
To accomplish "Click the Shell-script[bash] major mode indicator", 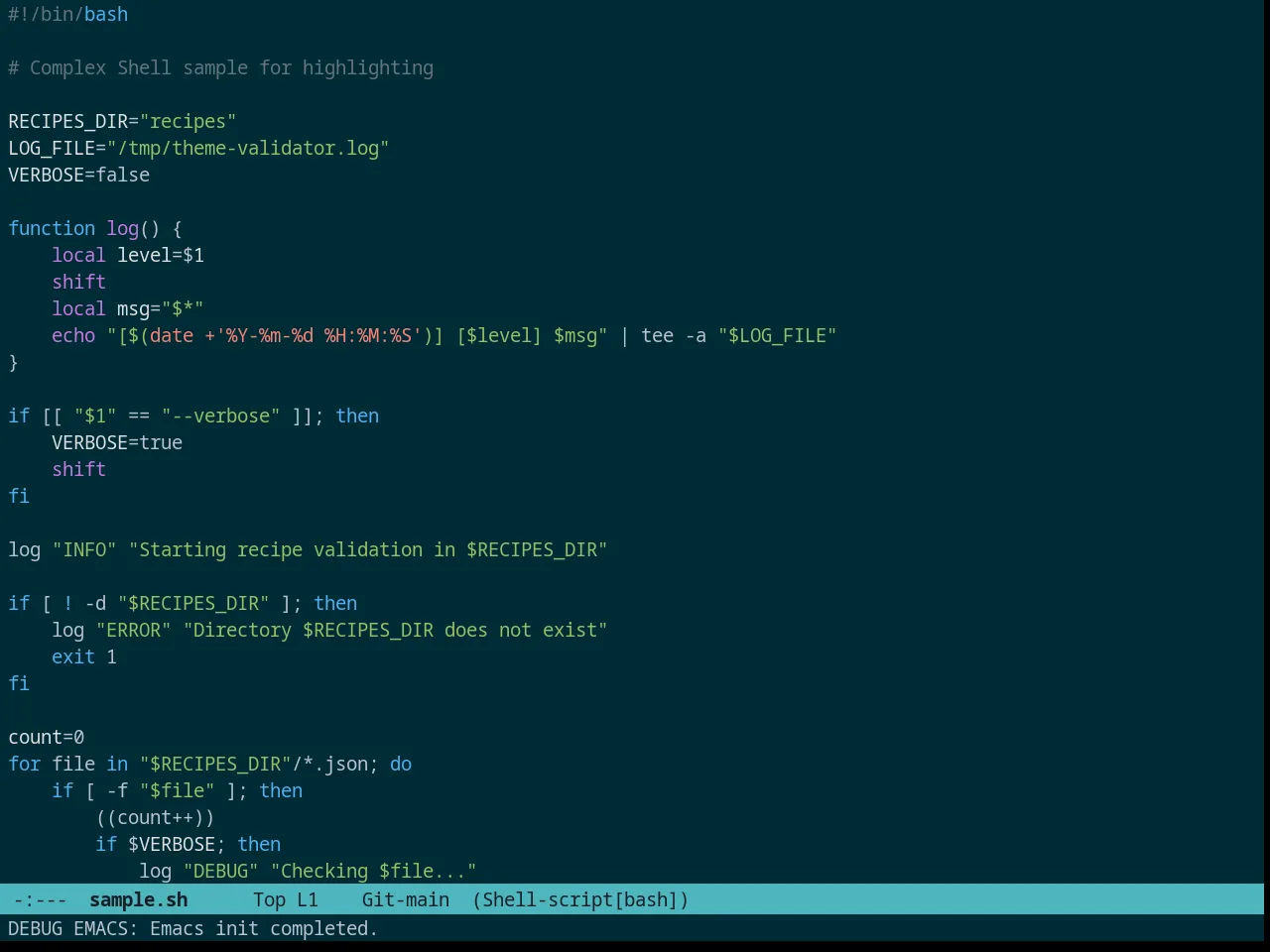I will 580,899.
